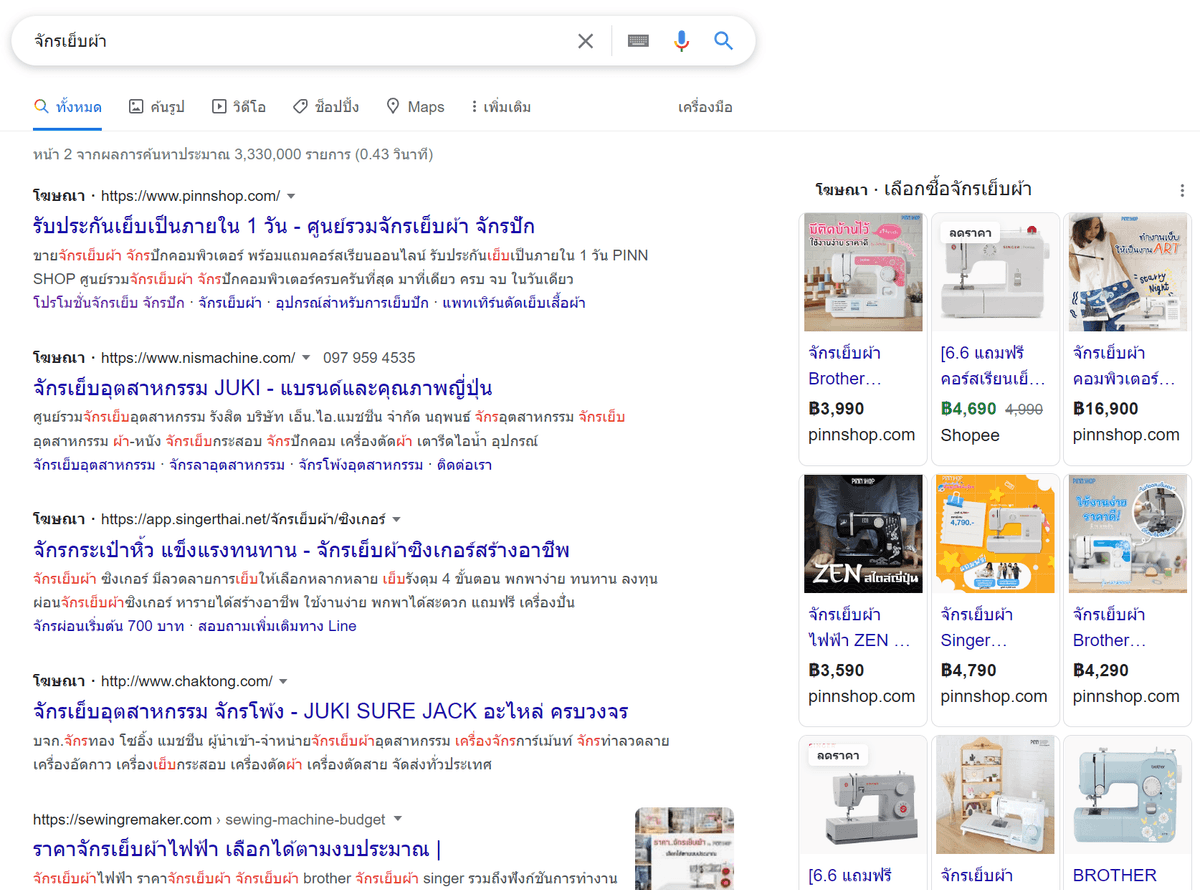Follow the ติดต่อเรา sitelink
1200x890 pixels.
tap(465, 465)
